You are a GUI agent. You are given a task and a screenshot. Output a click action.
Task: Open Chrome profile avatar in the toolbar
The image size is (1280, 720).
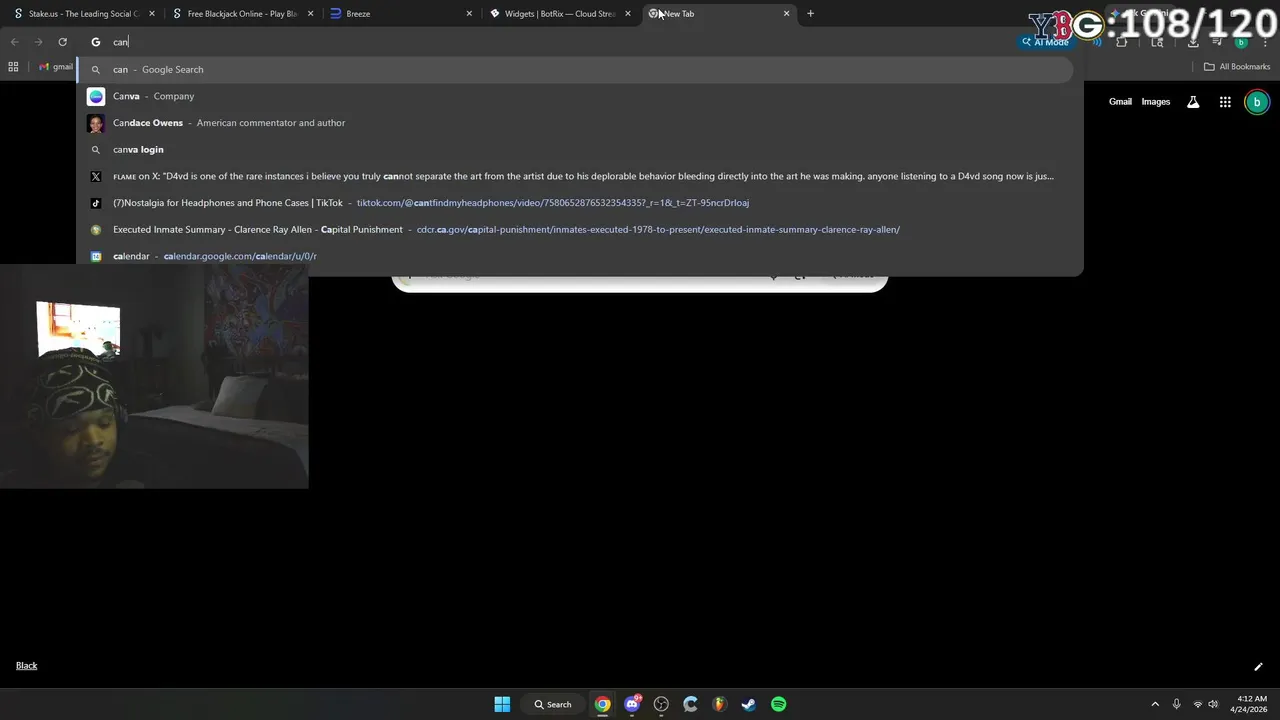click(x=1241, y=42)
